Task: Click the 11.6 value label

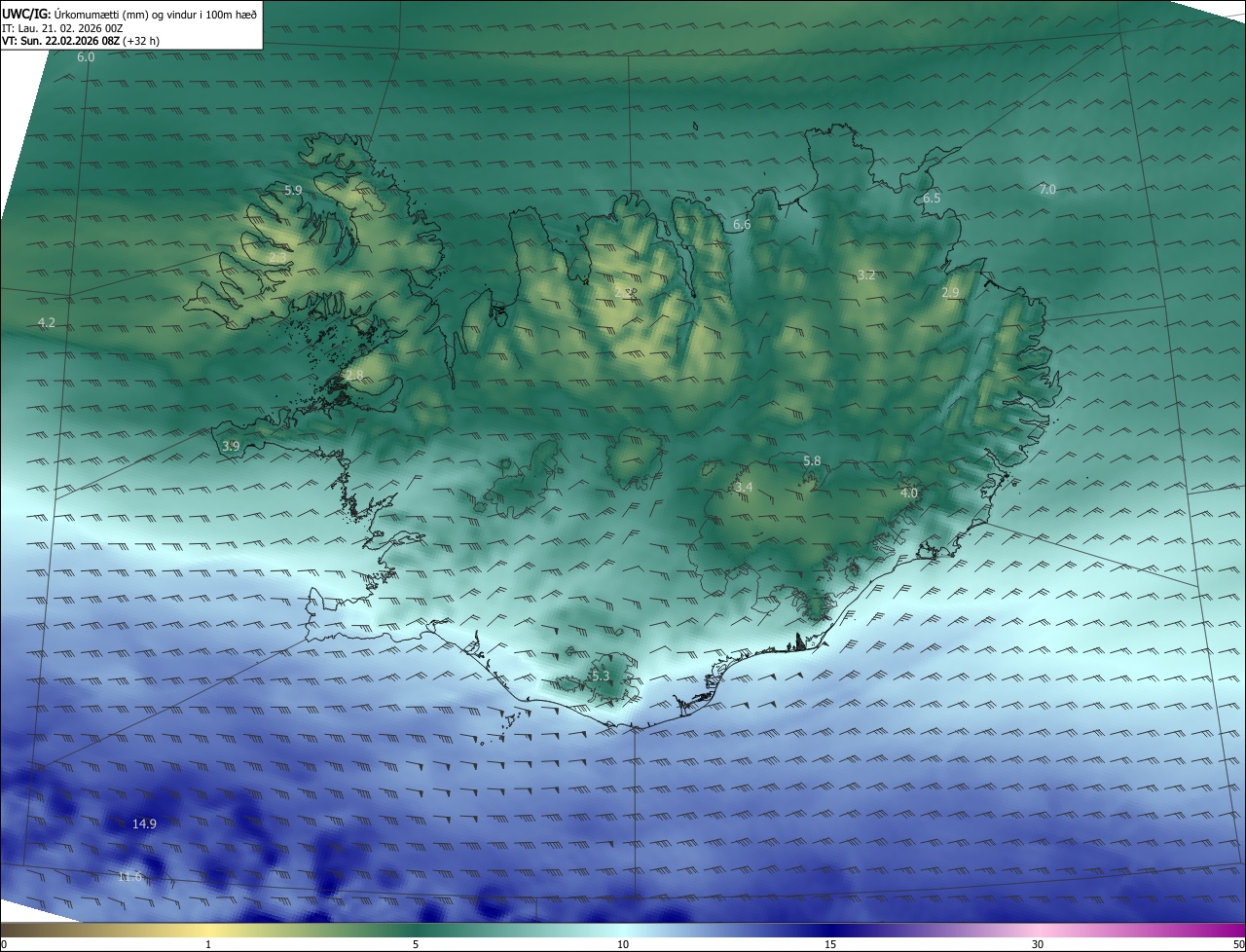Action: click(x=130, y=877)
